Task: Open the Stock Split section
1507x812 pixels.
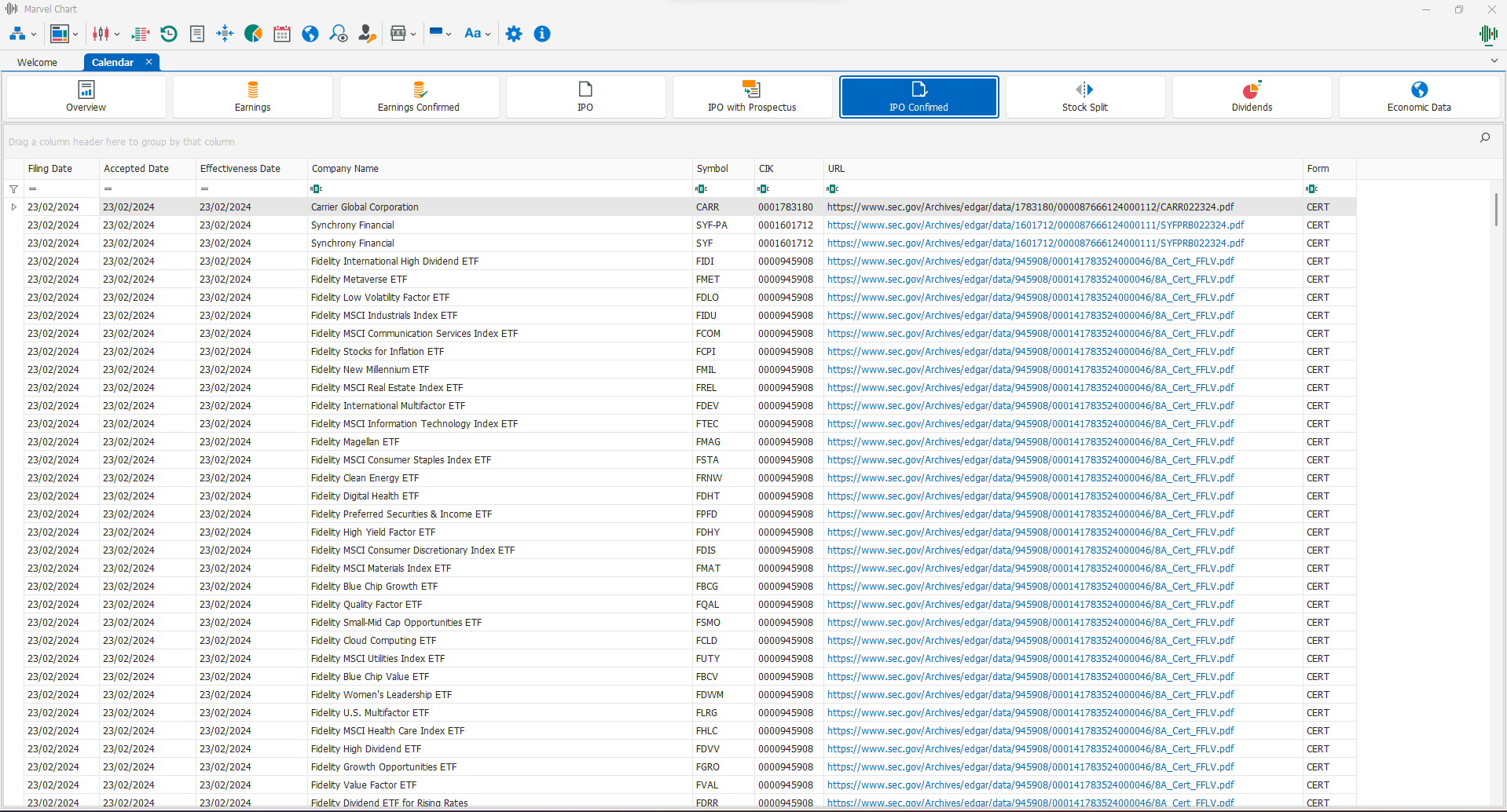Action: (x=1085, y=97)
